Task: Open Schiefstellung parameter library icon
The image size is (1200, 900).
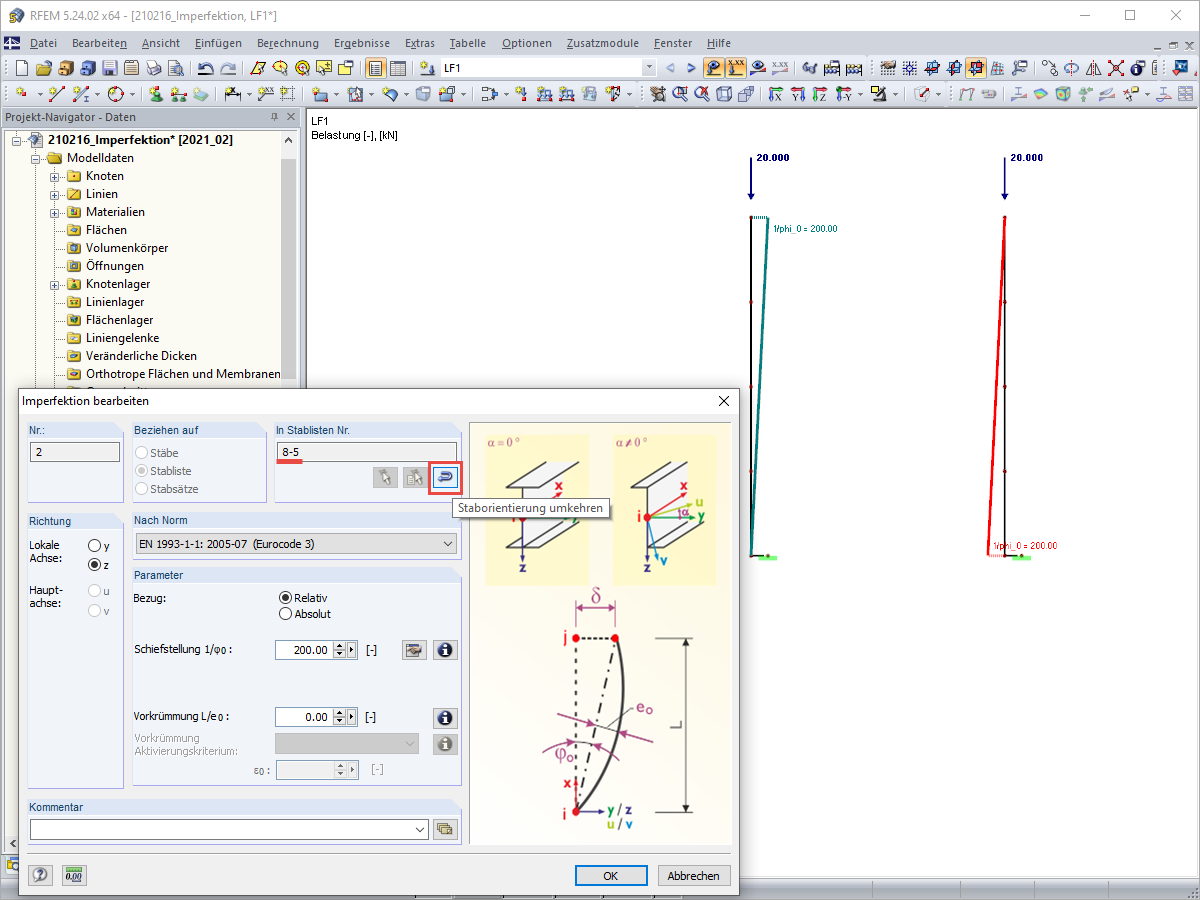Action: 415,650
